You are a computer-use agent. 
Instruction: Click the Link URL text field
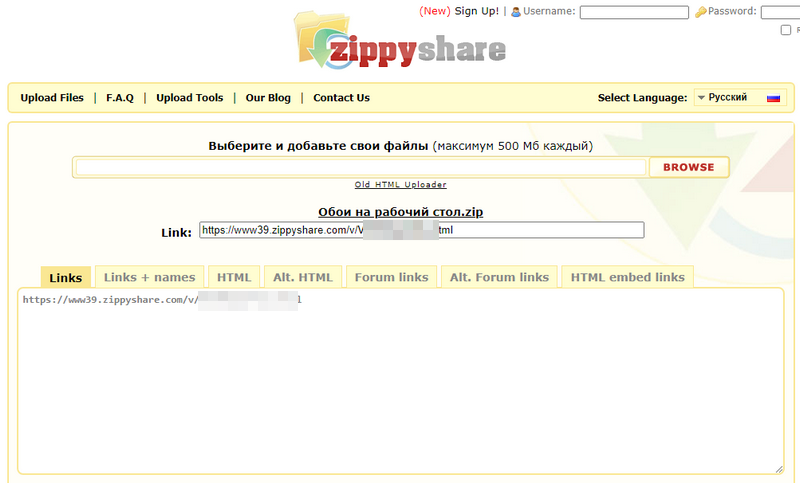421,230
